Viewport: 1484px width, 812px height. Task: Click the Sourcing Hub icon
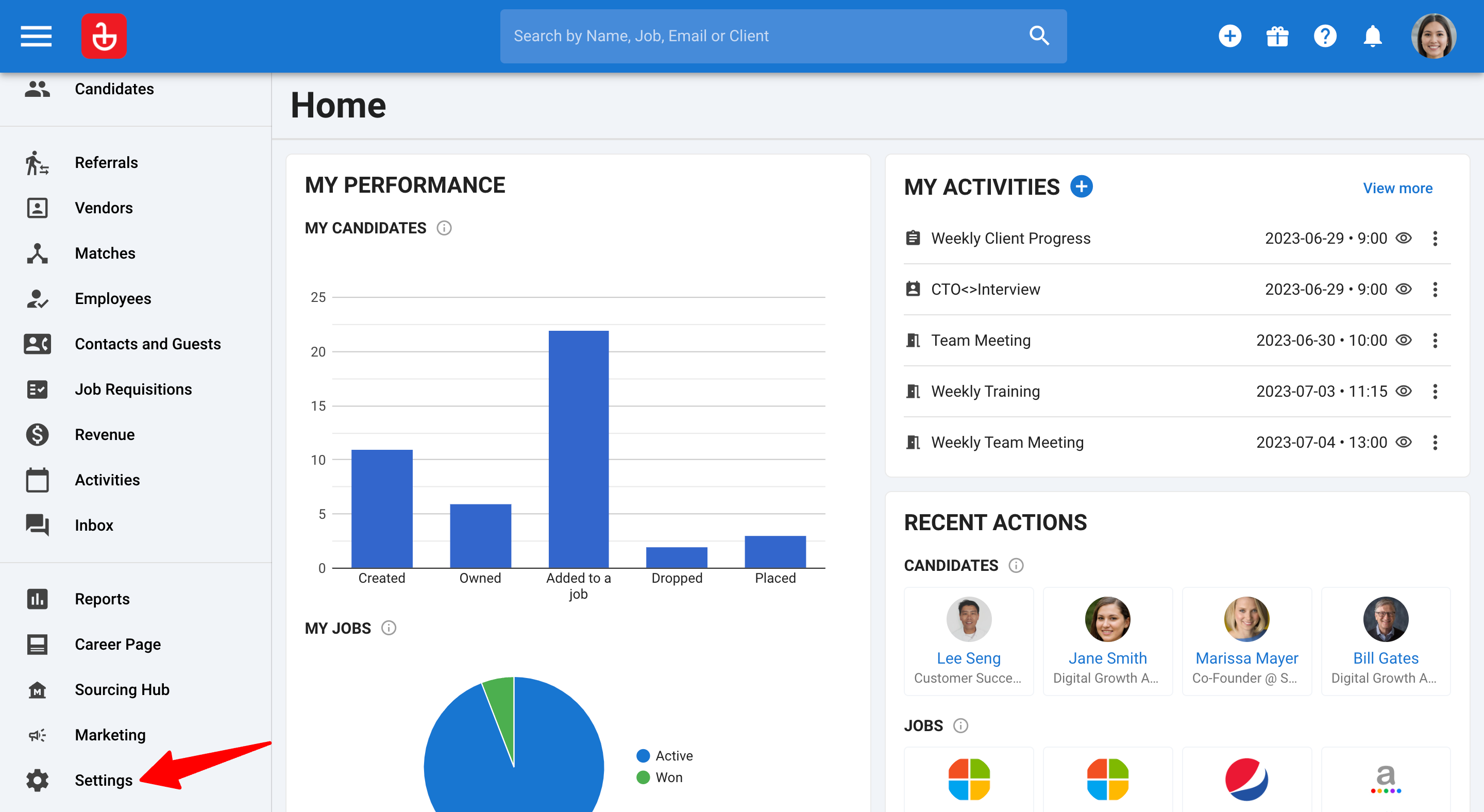(38, 690)
